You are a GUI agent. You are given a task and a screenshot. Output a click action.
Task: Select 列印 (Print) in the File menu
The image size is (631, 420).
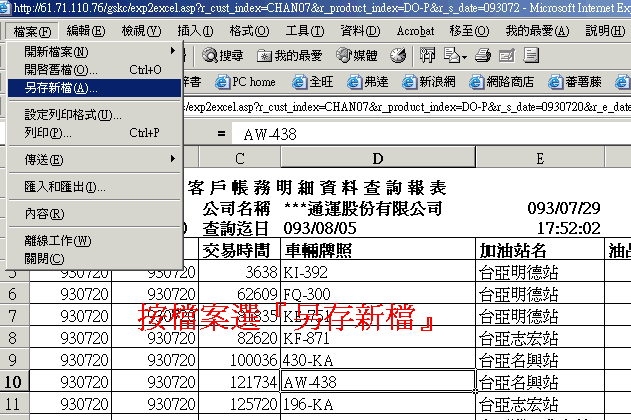click(42, 132)
